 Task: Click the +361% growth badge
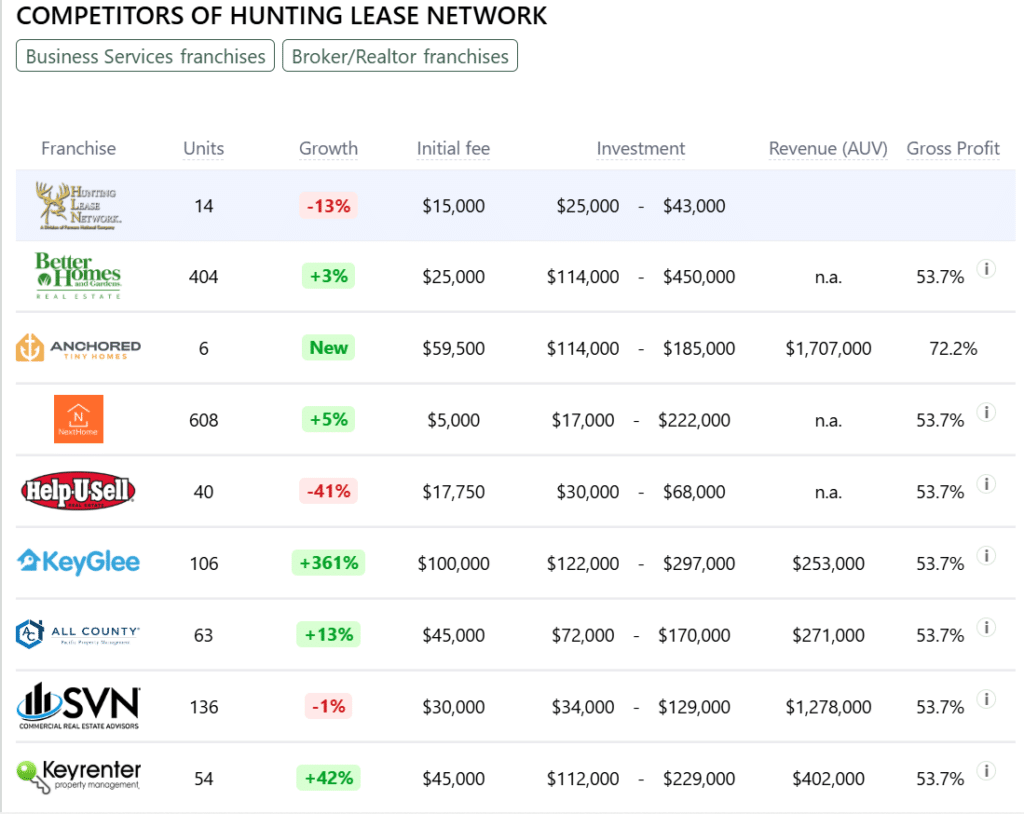[328, 562]
